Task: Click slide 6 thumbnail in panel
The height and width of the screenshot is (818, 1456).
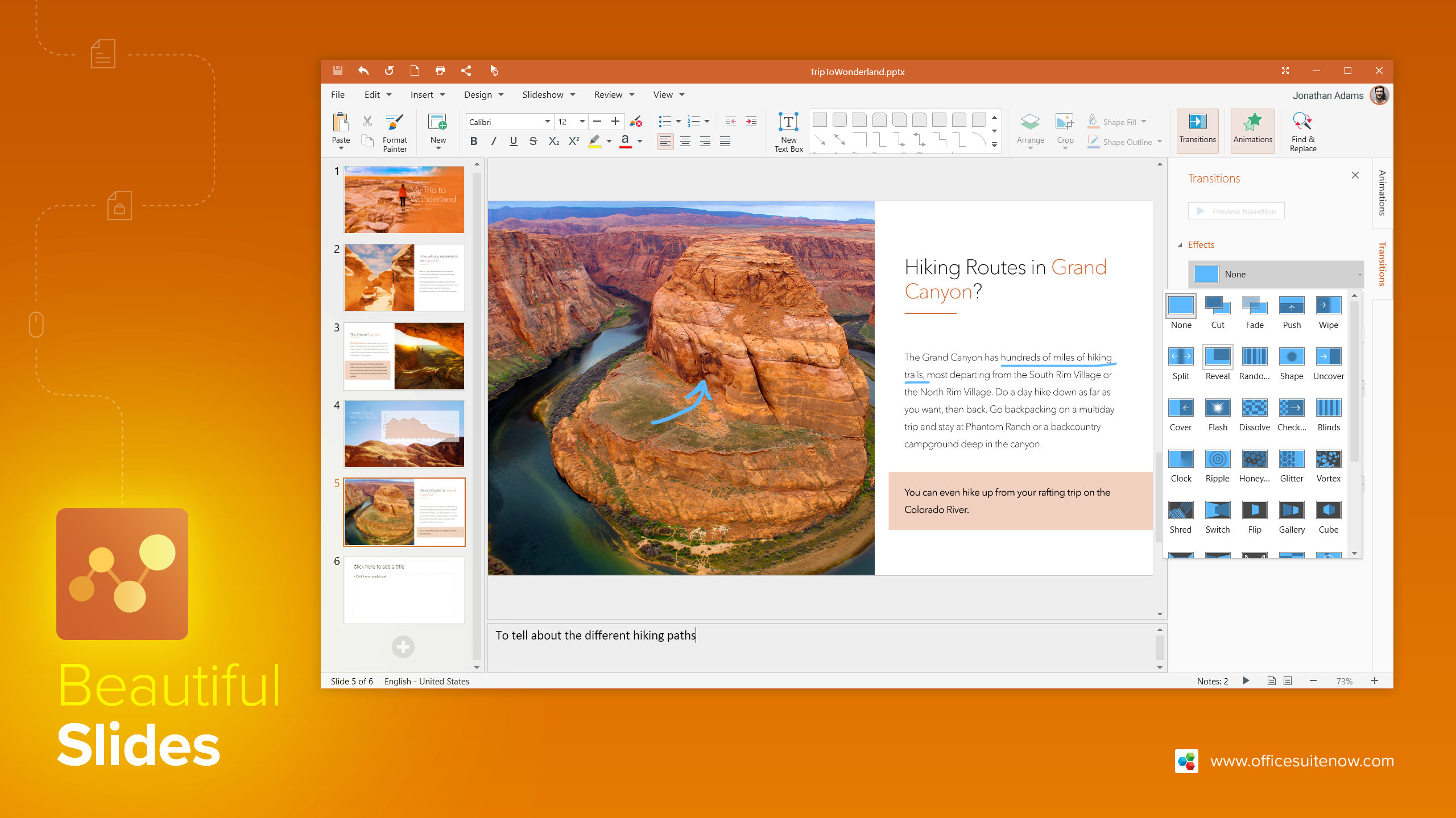Action: click(405, 591)
